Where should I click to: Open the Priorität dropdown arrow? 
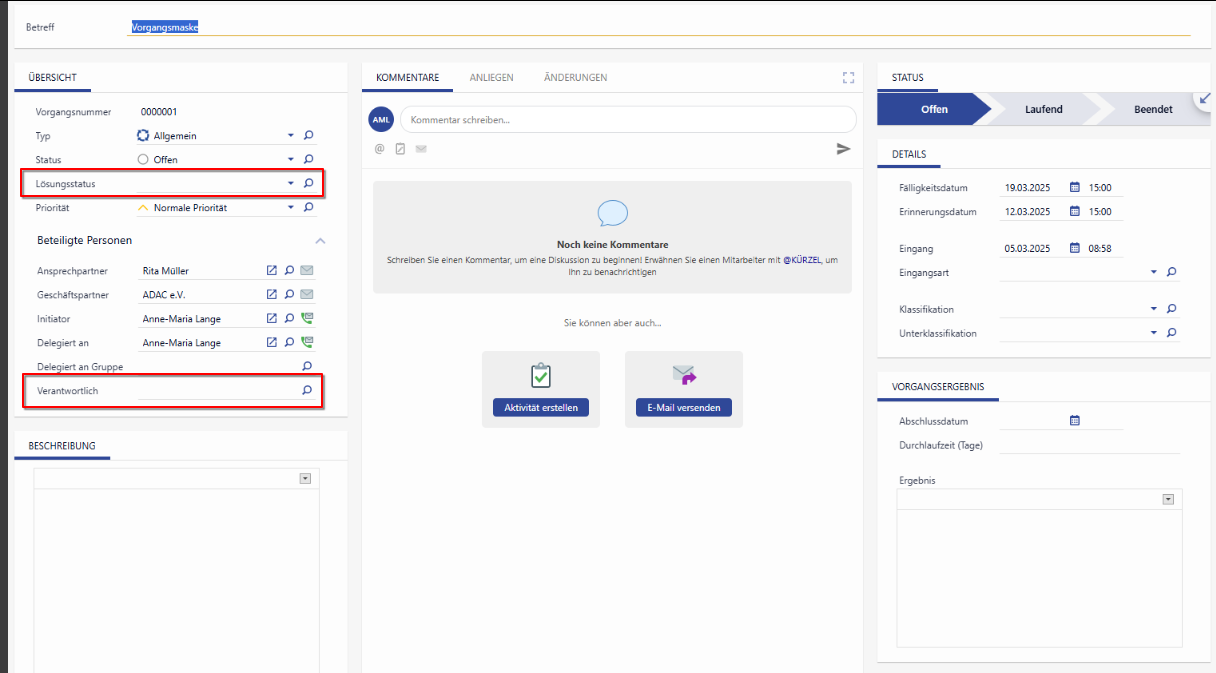point(291,208)
